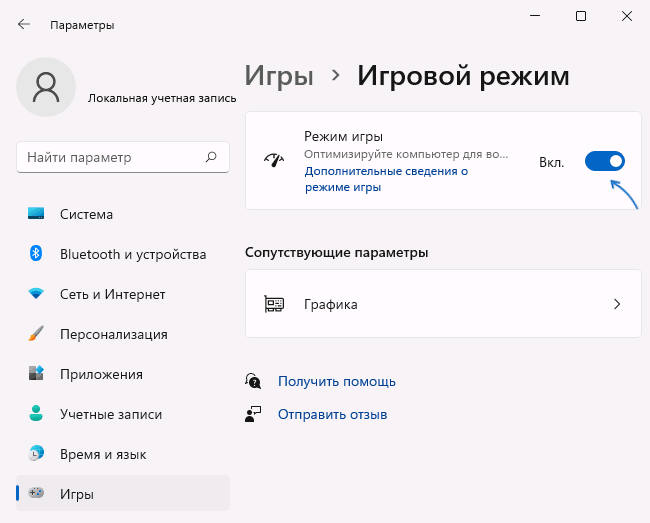Click the back arrow in title bar
The height and width of the screenshot is (523, 650).
(x=24, y=24)
